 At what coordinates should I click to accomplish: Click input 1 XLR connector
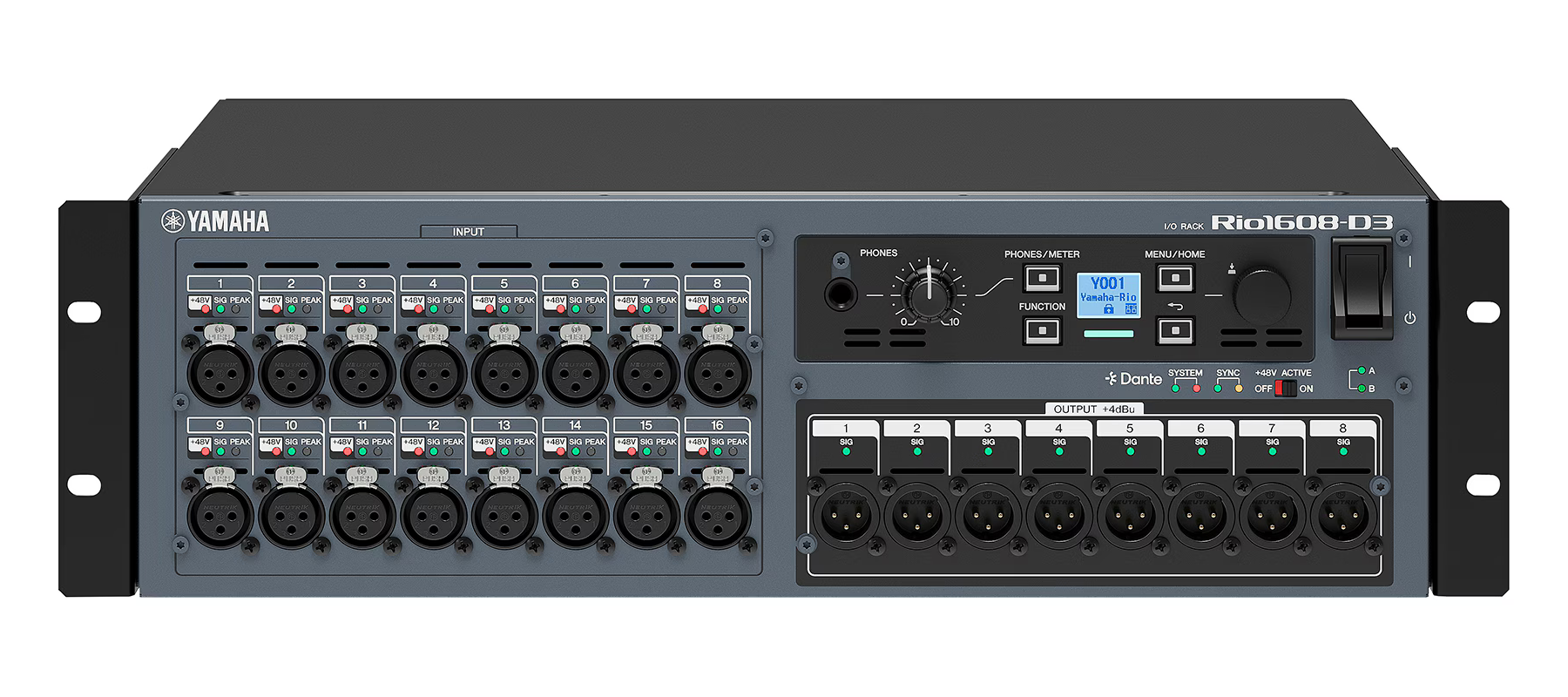(220, 374)
